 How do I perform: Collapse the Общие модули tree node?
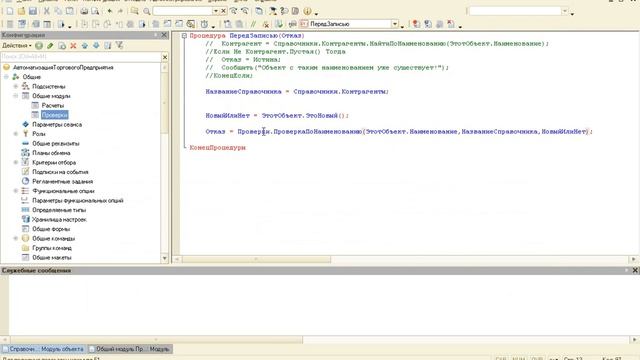pyautogui.click(x=16, y=96)
